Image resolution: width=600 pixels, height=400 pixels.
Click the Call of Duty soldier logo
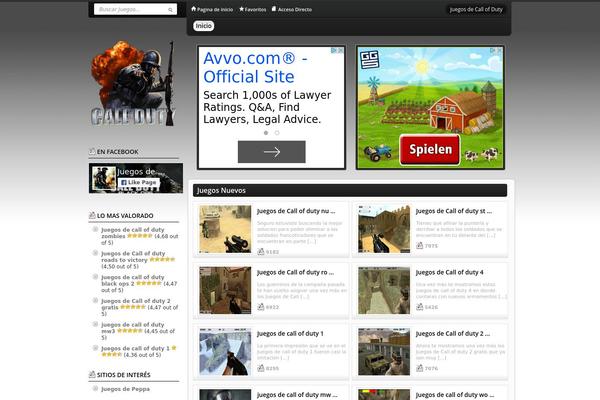coord(132,83)
